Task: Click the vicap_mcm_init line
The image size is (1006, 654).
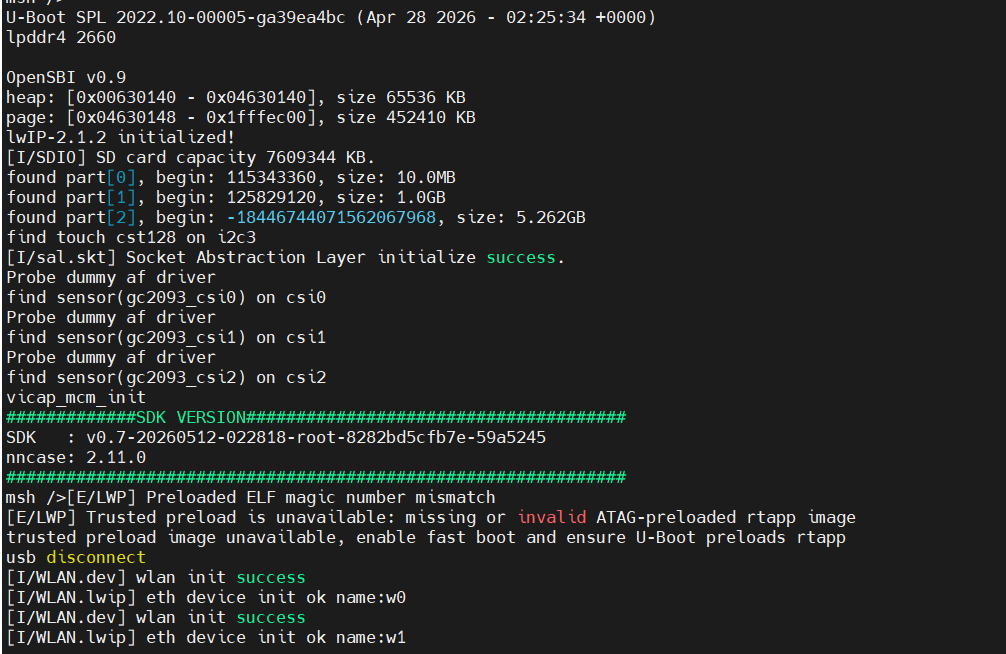Action: pyautogui.click(x=76, y=398)
